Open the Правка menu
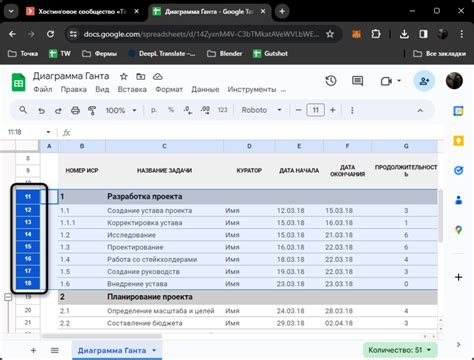The width and height of the screenshot is (474, 360). (x=73, y=89)
